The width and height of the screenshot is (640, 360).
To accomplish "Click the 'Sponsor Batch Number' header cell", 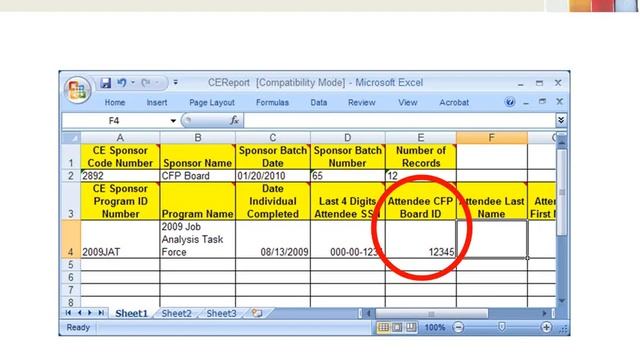I will click(x=347, y=157).
